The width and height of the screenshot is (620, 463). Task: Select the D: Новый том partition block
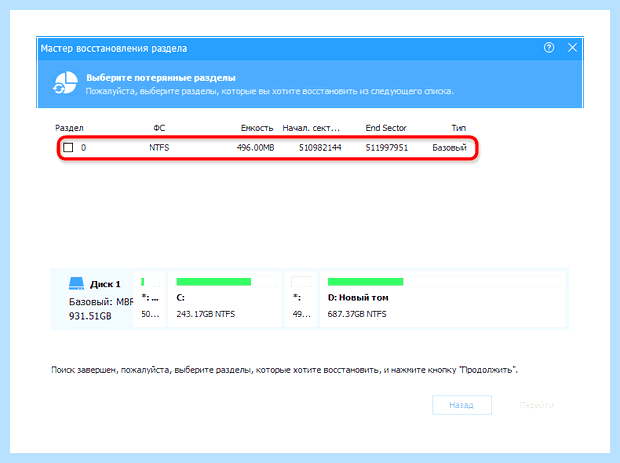click(444, 299)
